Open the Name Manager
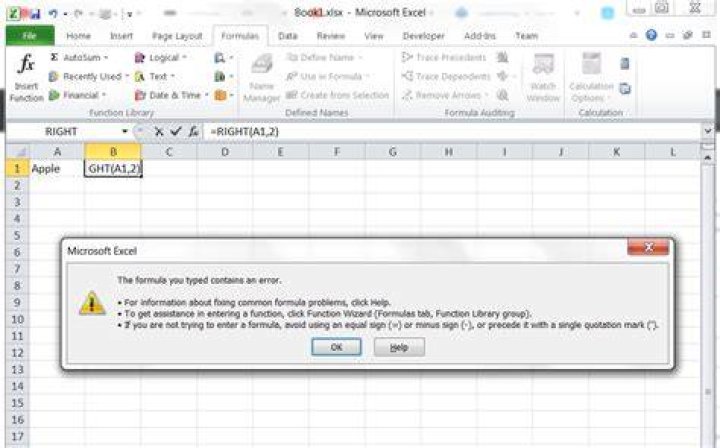This screenshot has height=448, width=720. pos(261,78)
